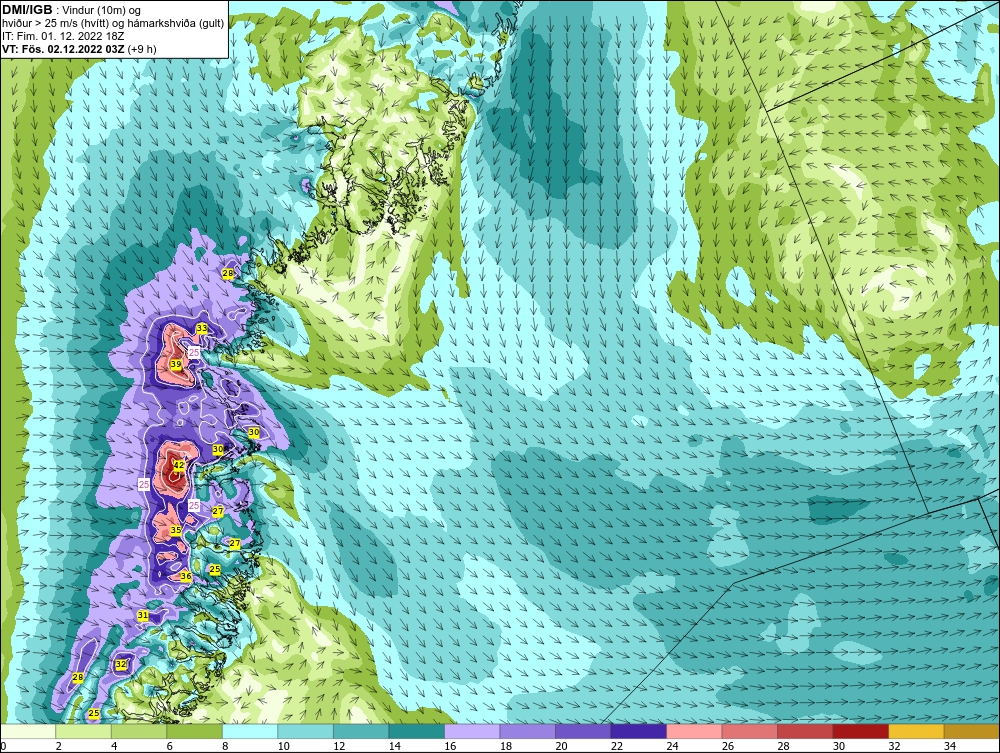
Task: Click the scale value 20 on color bar
Action: pyautogui.click(x=561, y=746)
